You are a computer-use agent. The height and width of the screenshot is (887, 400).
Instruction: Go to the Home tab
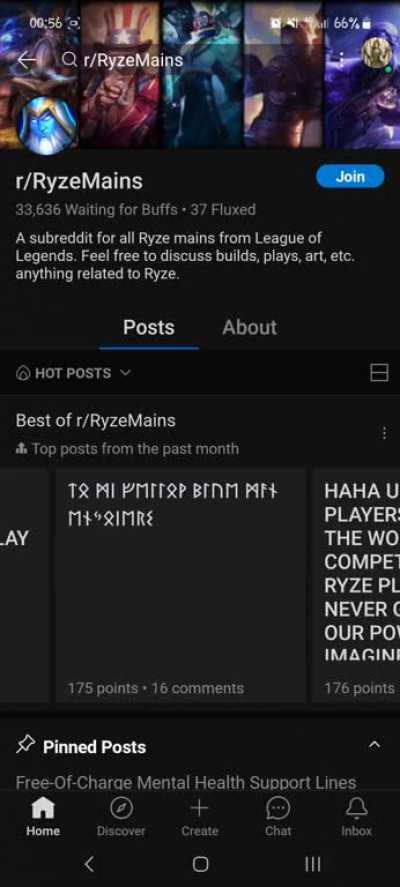(x=43, y=817)
